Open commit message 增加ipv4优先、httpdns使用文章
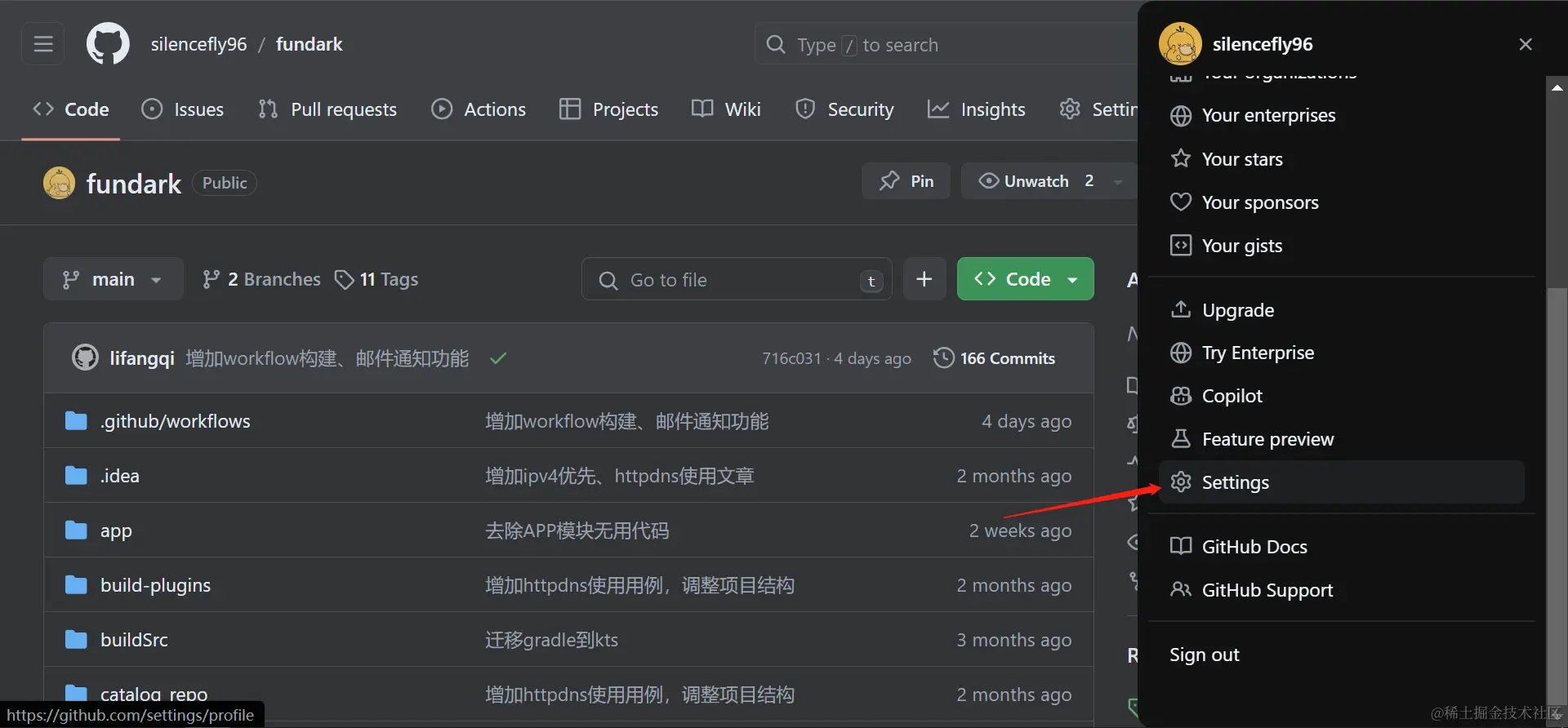Image resolution: width=1568 pixels, height=728 pixels. pos(619,476)
